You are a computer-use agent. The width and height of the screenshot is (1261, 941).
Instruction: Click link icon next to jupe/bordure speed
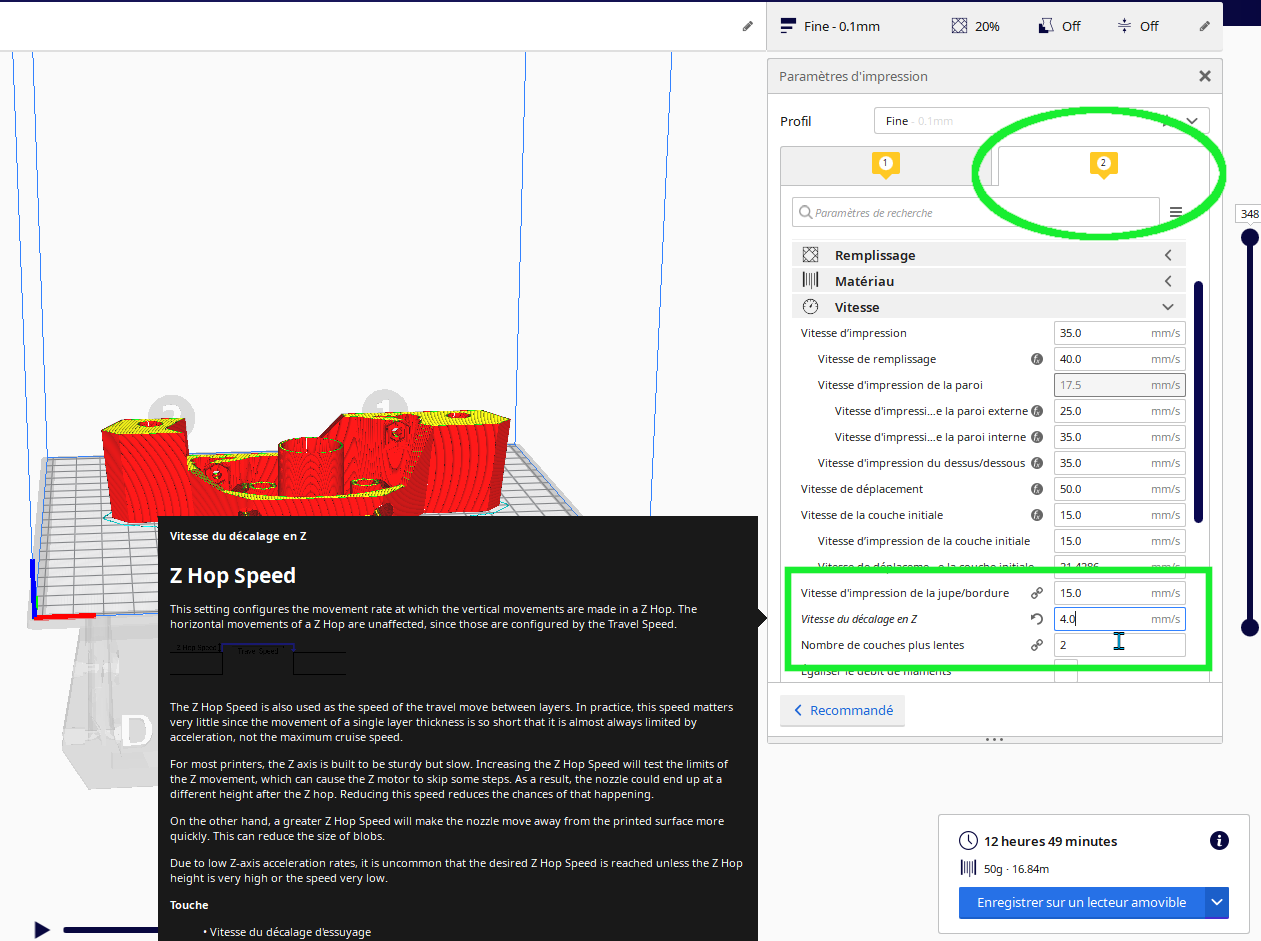(x=1037, y=593)
